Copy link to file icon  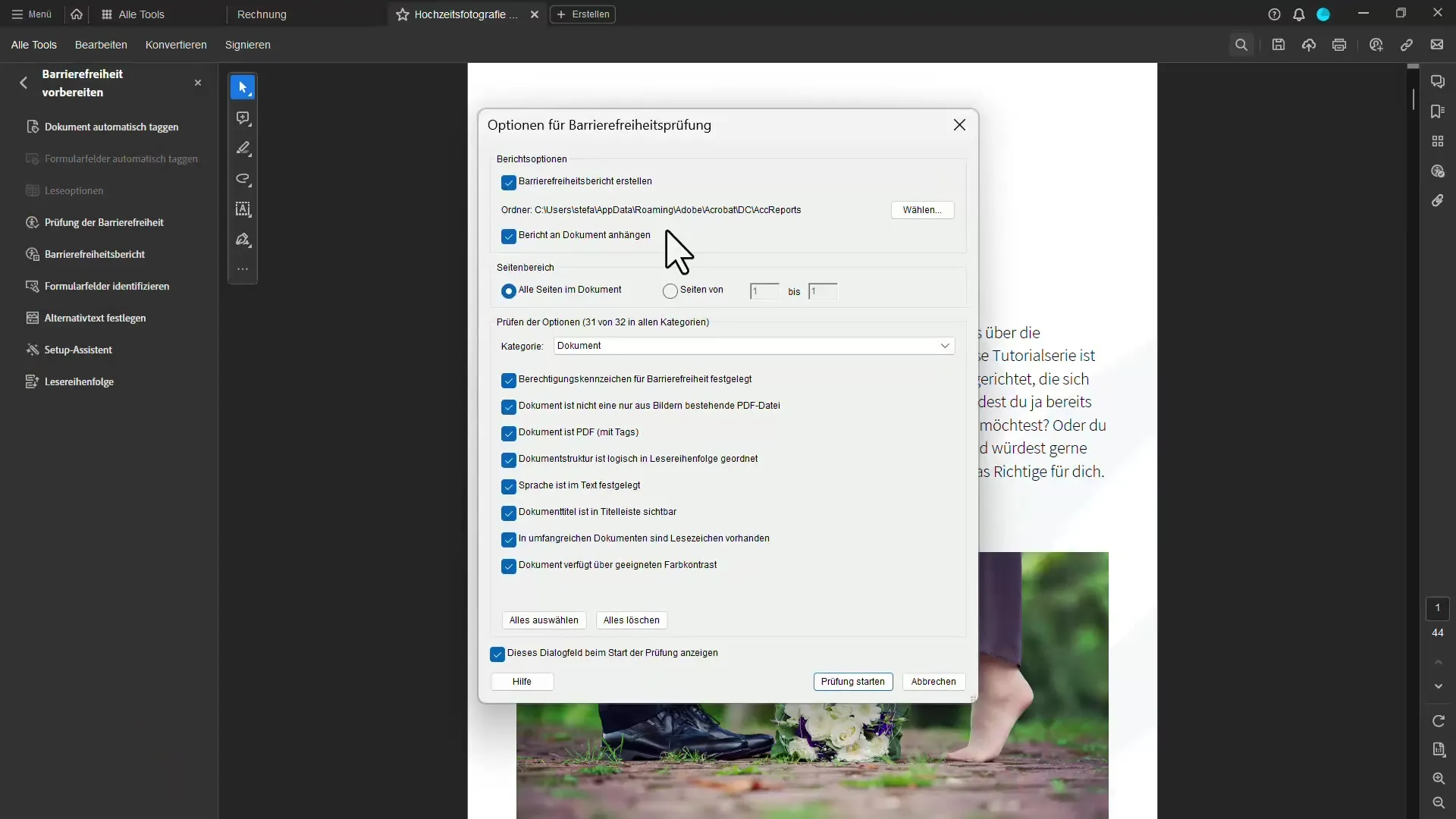[1407, 45]
